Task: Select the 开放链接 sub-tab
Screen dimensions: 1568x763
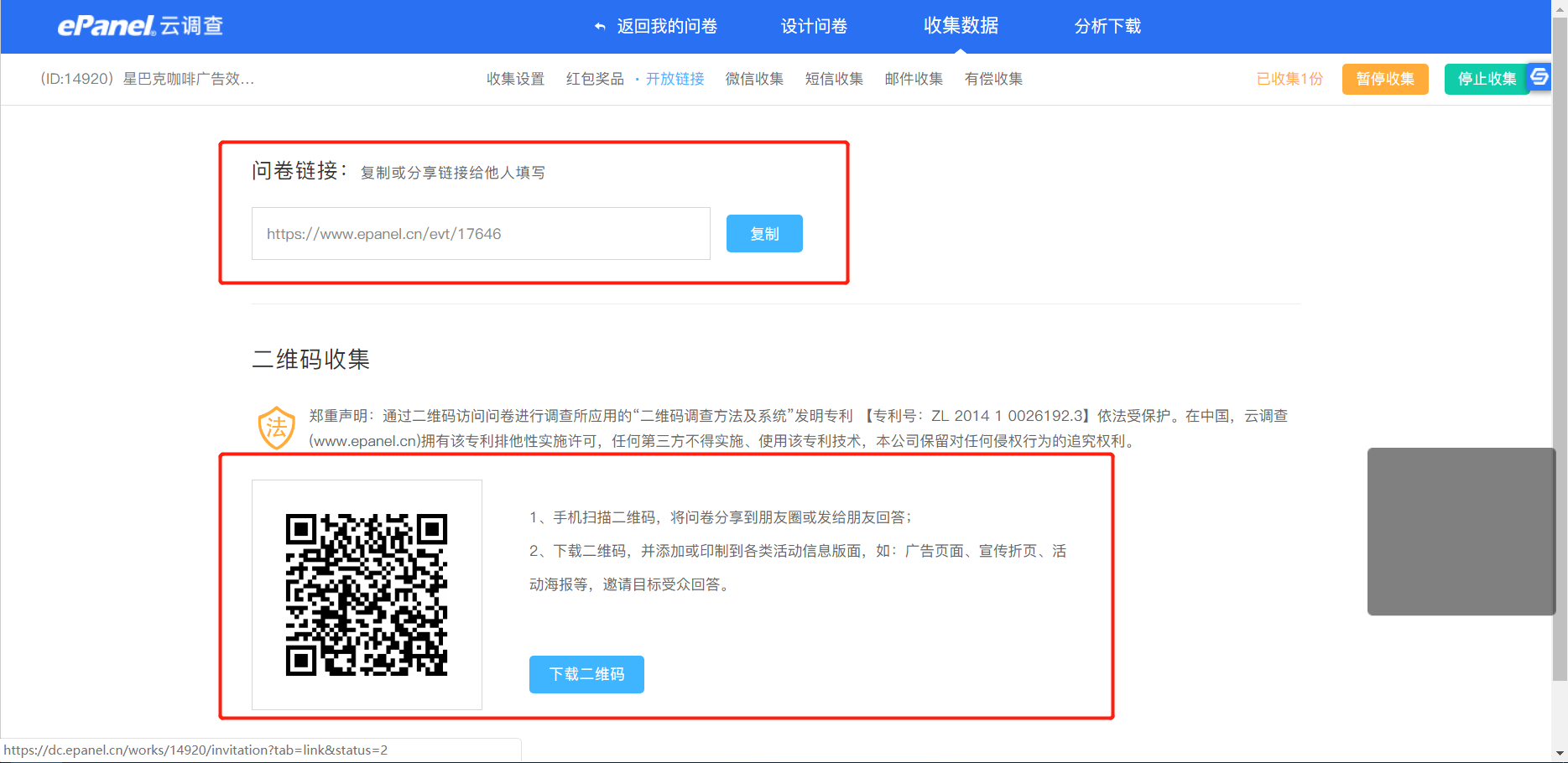Action: [x=675, y=79]
